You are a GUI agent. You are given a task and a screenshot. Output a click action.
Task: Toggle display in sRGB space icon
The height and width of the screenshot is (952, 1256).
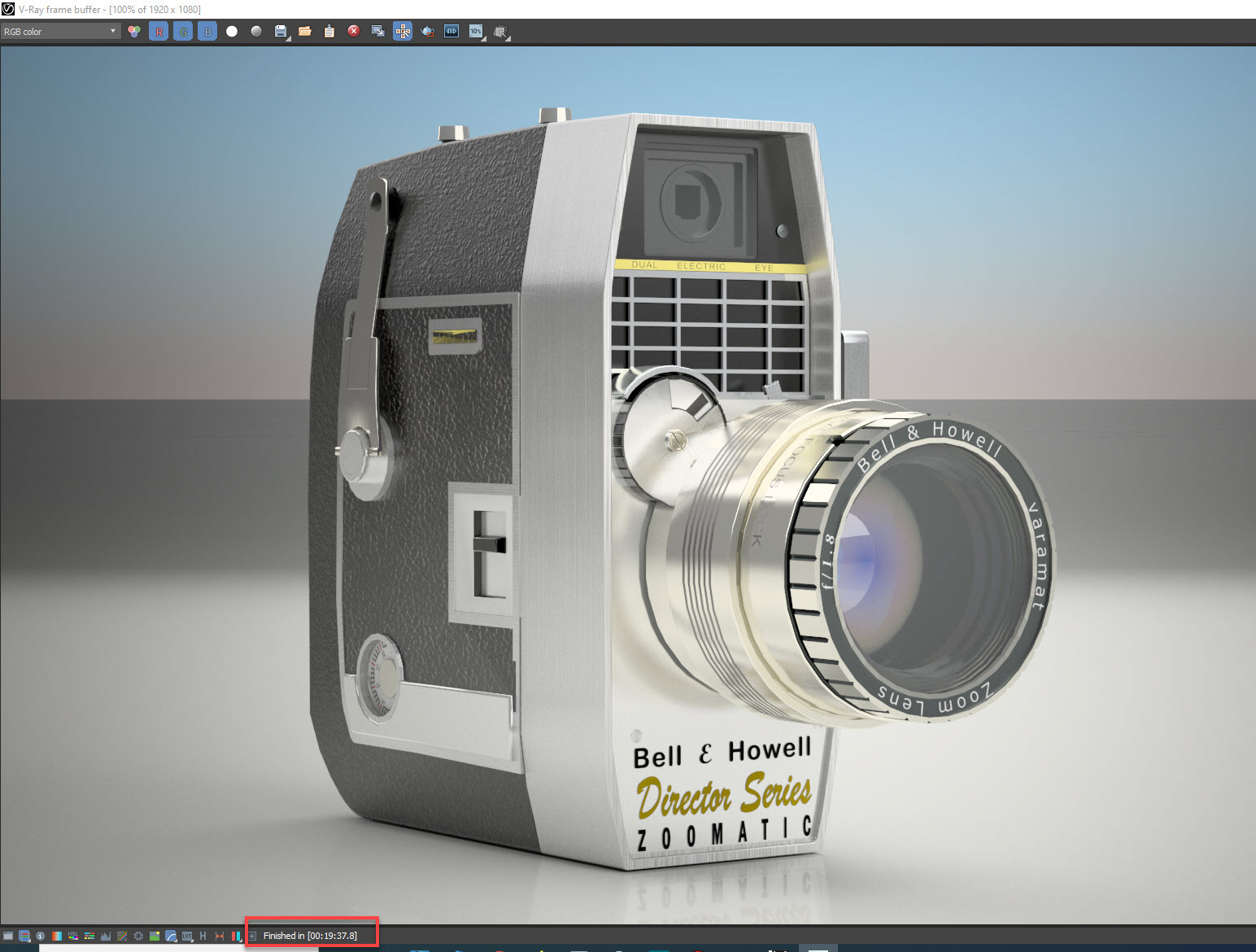point(171,936)
